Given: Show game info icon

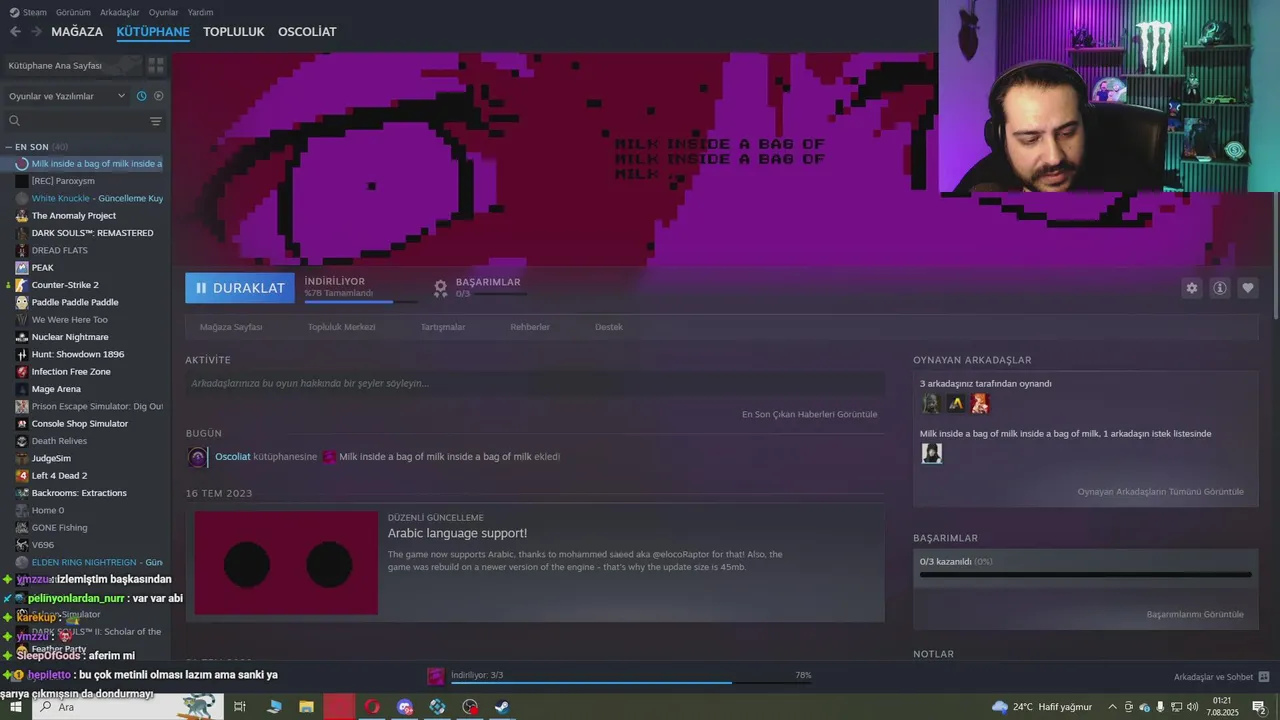Looking at the screenshot, I should point(1220,288).
